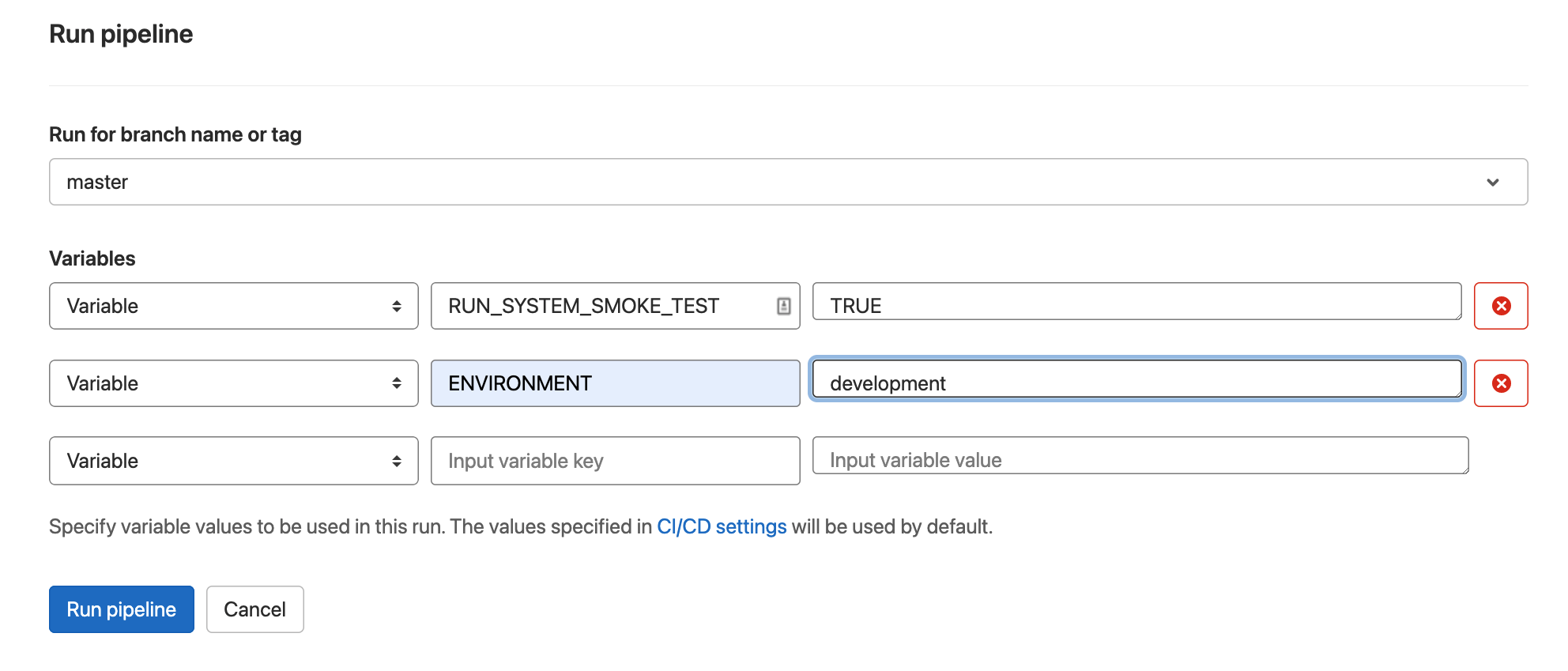Open type dropdown for ENVIRONMENT row
Screen dimensions: 1568x671
(x=233, y=383)
